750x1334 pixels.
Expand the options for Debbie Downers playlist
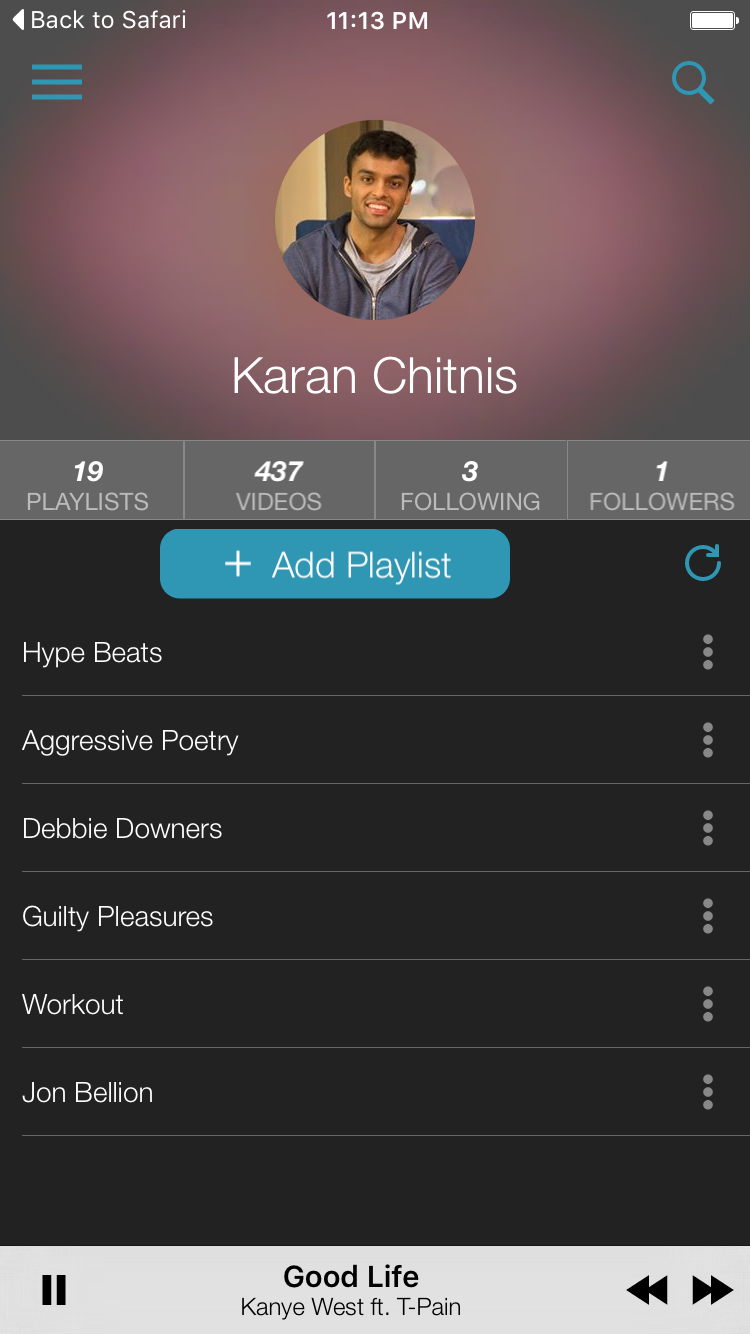click(708, 828)
